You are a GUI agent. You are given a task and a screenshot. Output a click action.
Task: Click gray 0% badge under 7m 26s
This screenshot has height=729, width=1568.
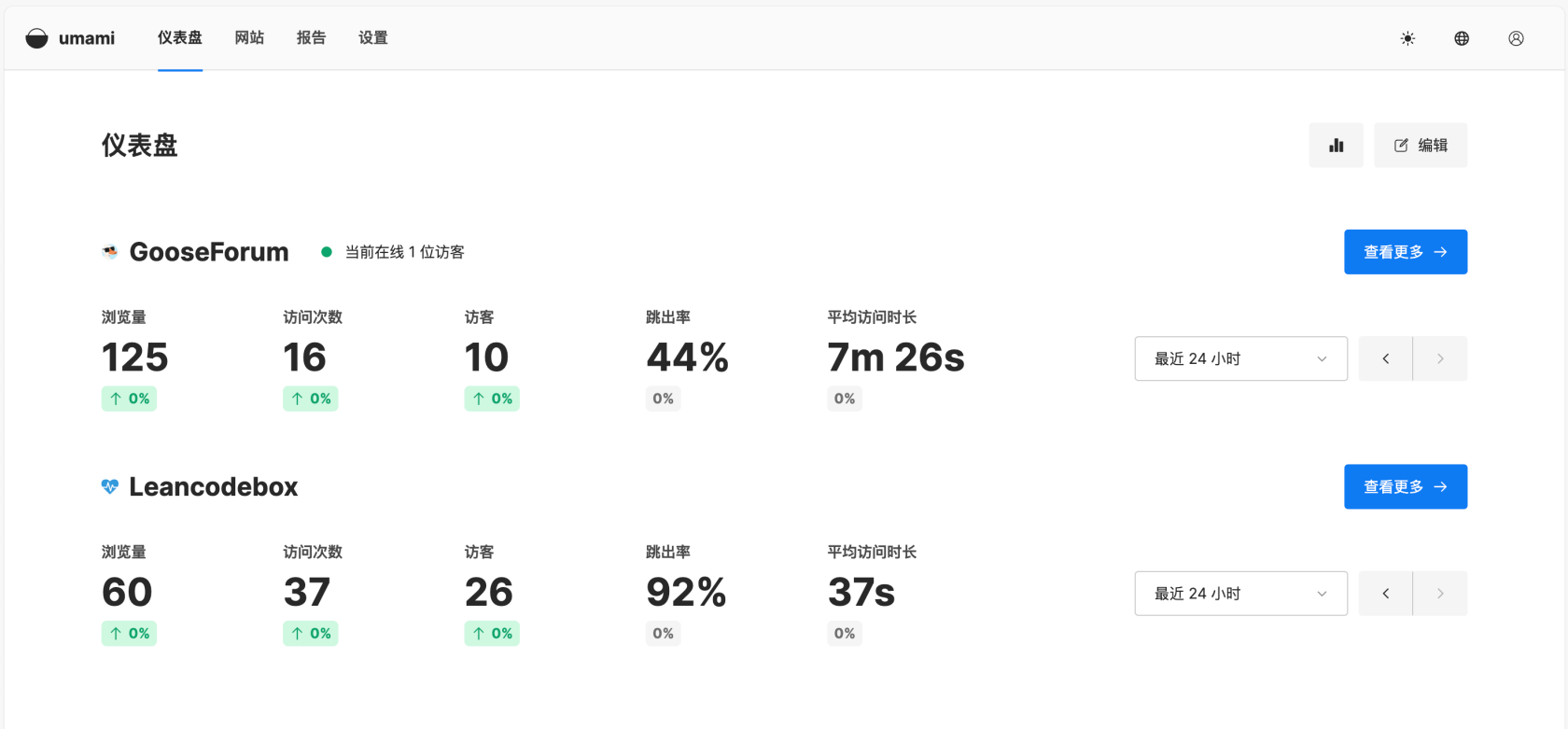[845, 399]
